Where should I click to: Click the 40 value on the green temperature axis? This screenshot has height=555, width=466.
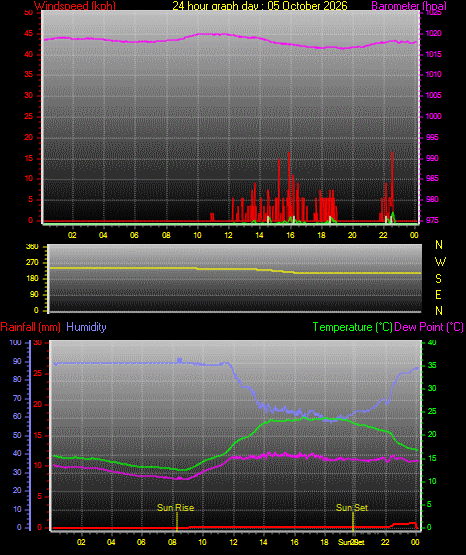coord(432,342)
